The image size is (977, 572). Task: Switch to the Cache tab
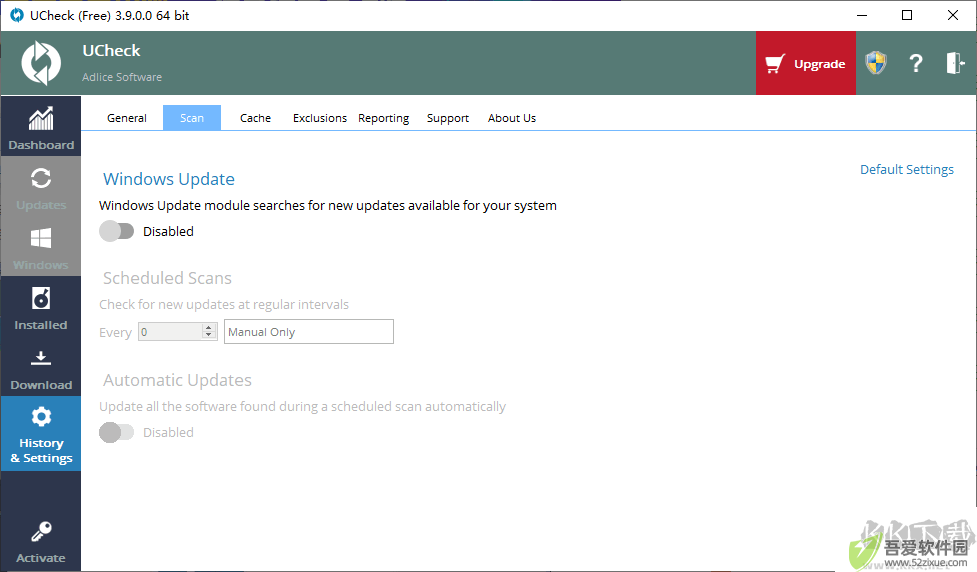(255, 118)
